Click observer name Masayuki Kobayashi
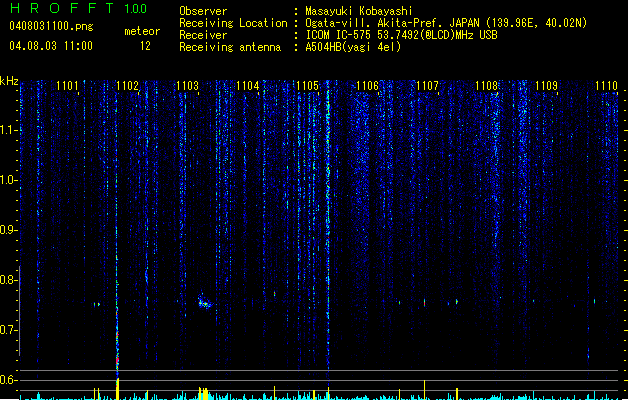Viewport: 629px width, 400px height. click(x=359, y=11)
